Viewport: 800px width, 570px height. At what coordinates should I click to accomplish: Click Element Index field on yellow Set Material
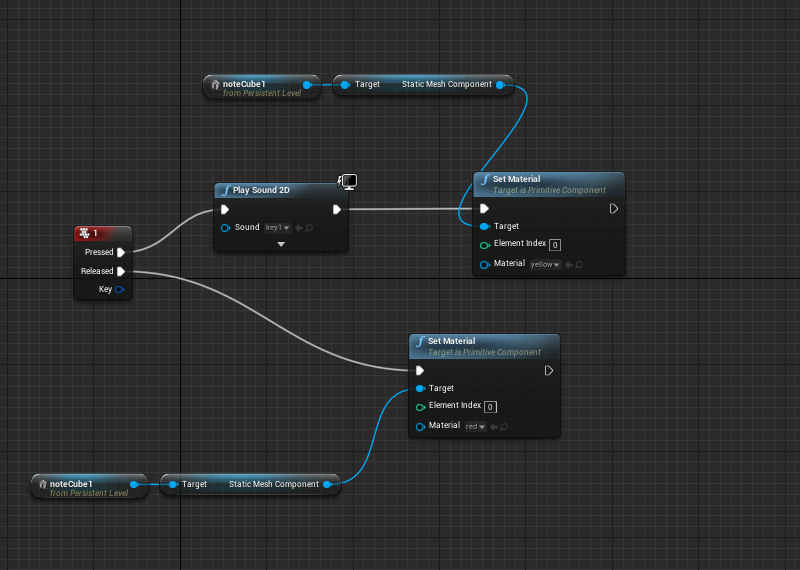(554, 245)
